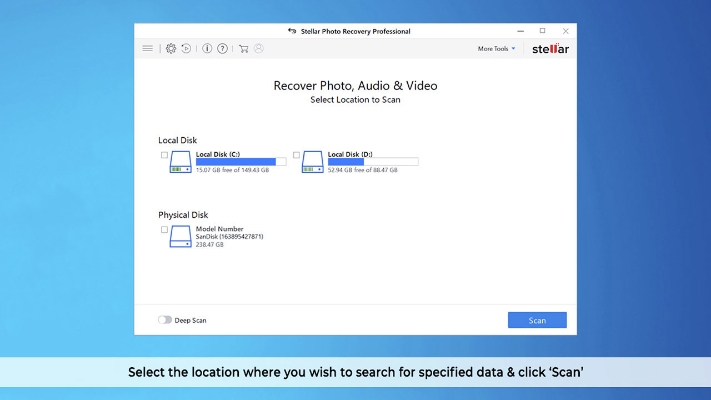
Task: Select the Local Disk (C:) drive icon
Action: tap(180, 162)
